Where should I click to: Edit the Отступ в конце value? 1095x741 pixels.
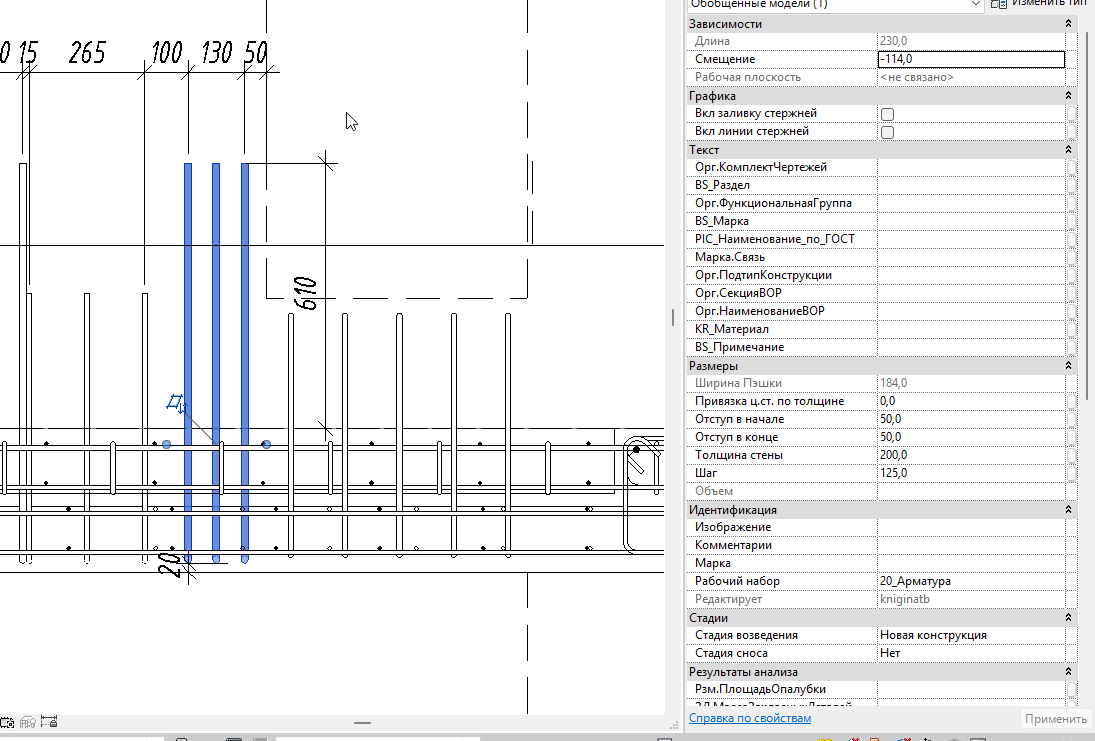(971, 437)
